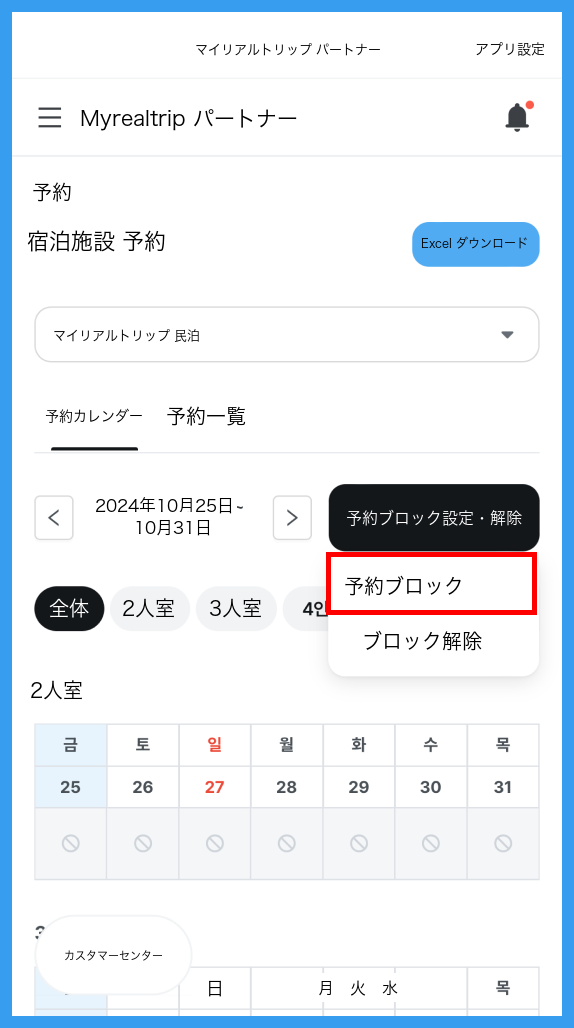Toggle the 予約ブロック設定・解除 dropdown button
This screenshot has height=1028, width=574.
pos(434,518)
